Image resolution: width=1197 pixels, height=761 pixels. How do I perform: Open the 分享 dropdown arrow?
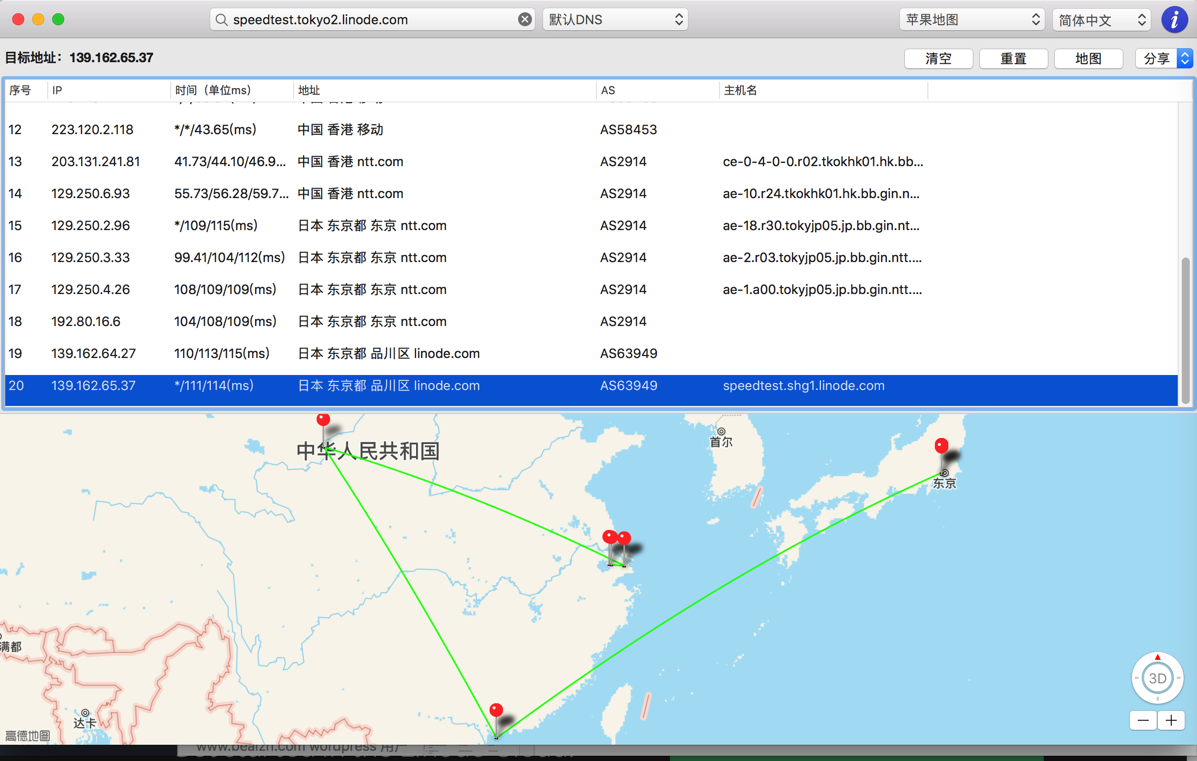tap(1185, 59)
